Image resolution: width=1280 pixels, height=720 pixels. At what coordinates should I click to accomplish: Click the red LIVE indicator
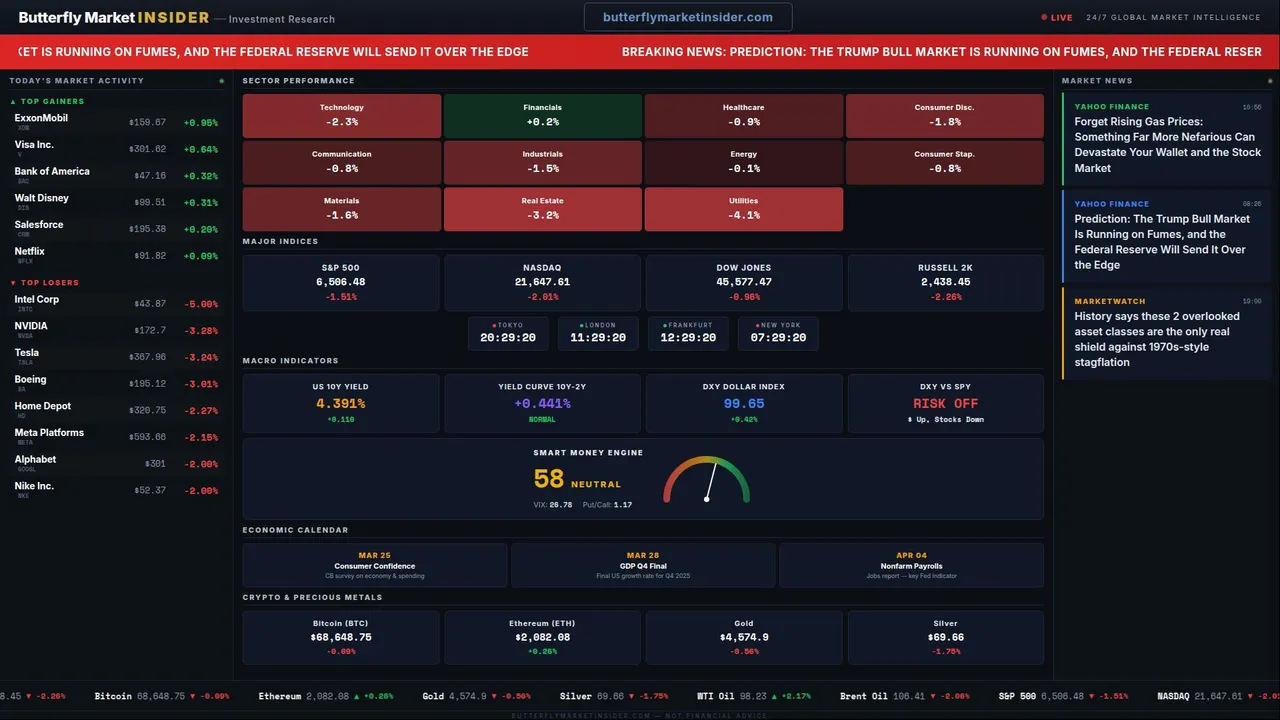click(1057, 17)
